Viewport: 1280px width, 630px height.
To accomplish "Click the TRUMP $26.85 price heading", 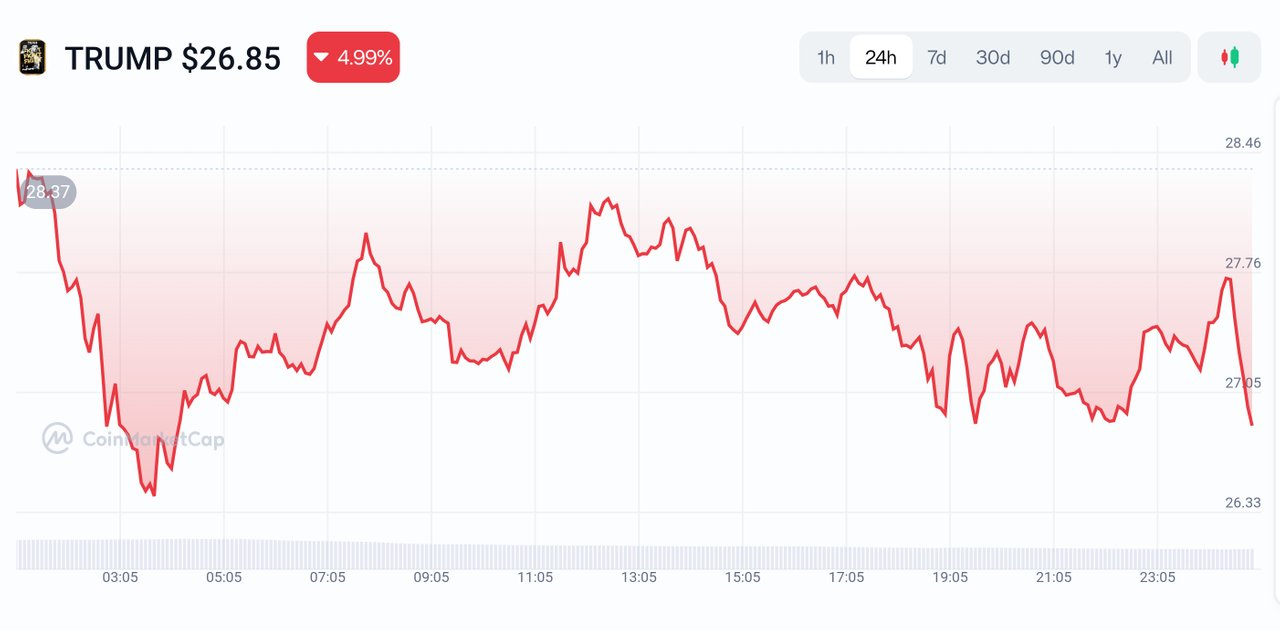I will pos(173,58).
